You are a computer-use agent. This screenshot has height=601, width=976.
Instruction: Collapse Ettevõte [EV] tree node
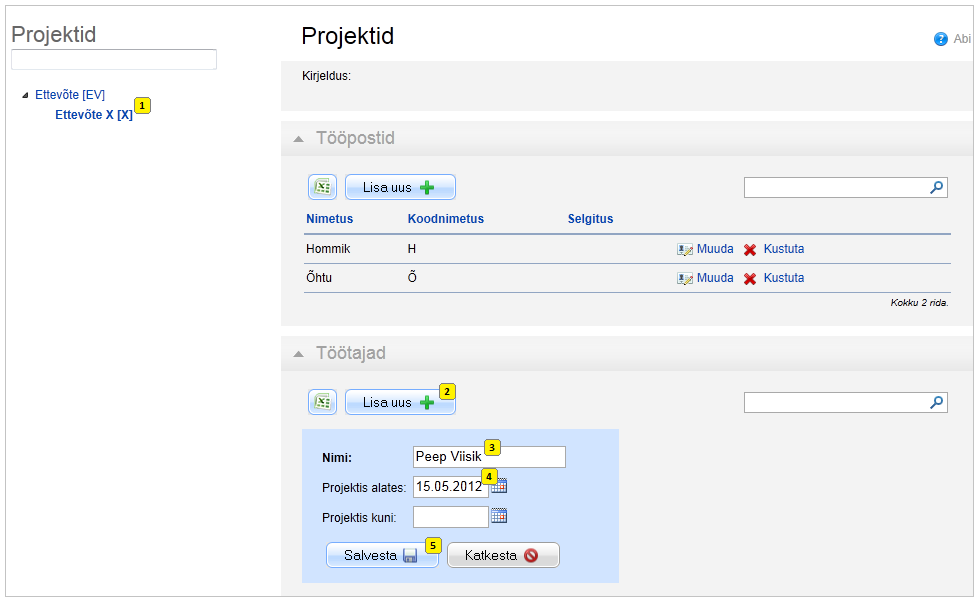pyautogui.click(x=25, y=95)
